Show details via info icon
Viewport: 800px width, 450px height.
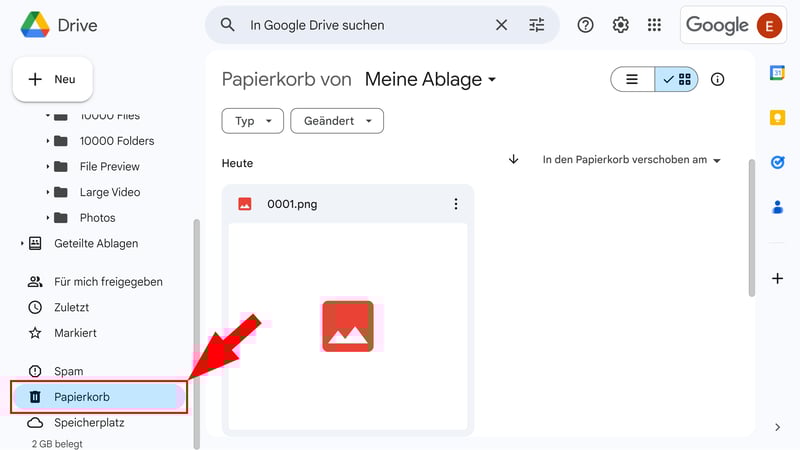(x=717, y=80)
